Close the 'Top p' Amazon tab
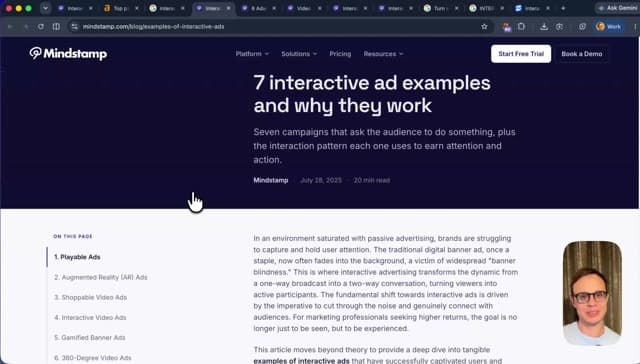Viewport: 640px width, 364px height. pyautogui.click(x=136, y=8)
